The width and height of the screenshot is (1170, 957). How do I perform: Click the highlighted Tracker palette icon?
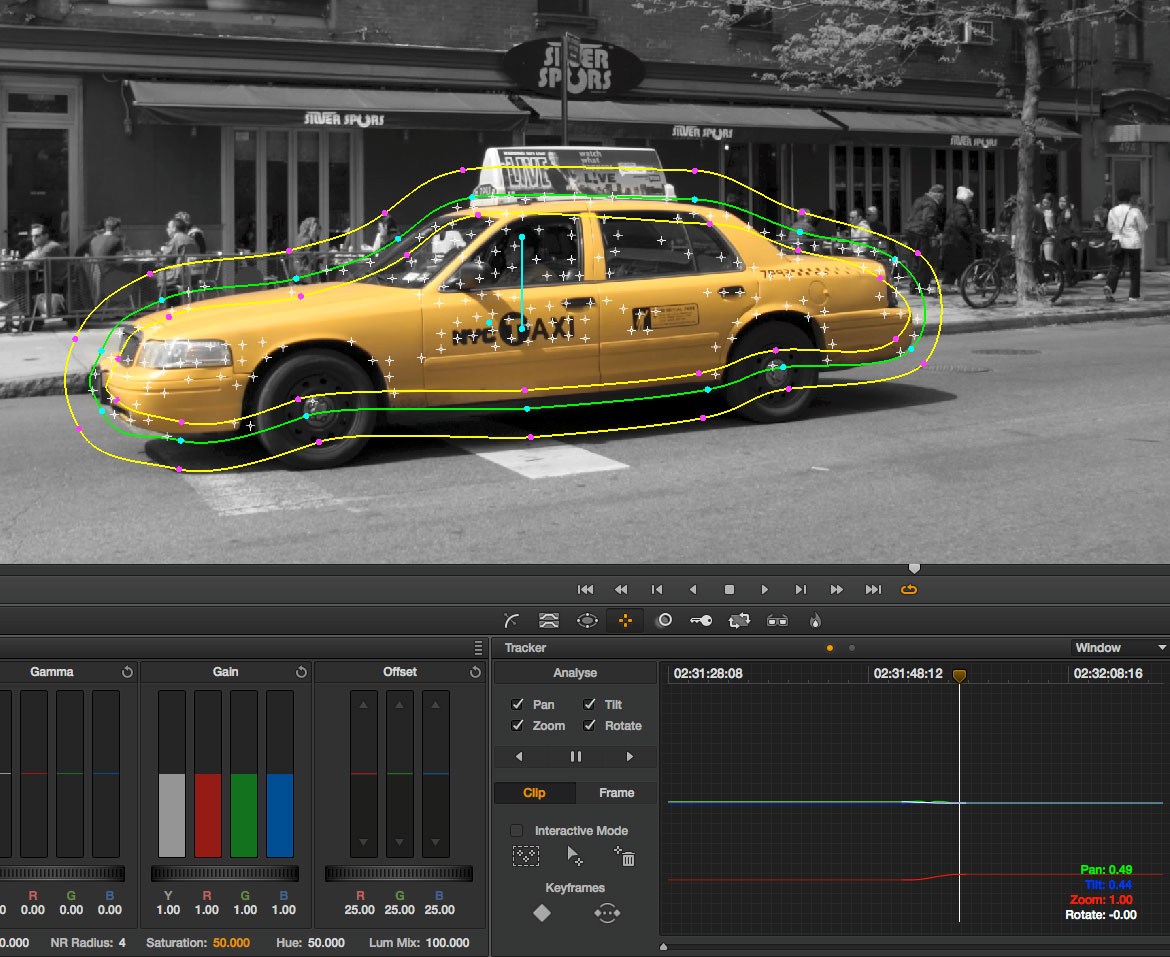625,620
